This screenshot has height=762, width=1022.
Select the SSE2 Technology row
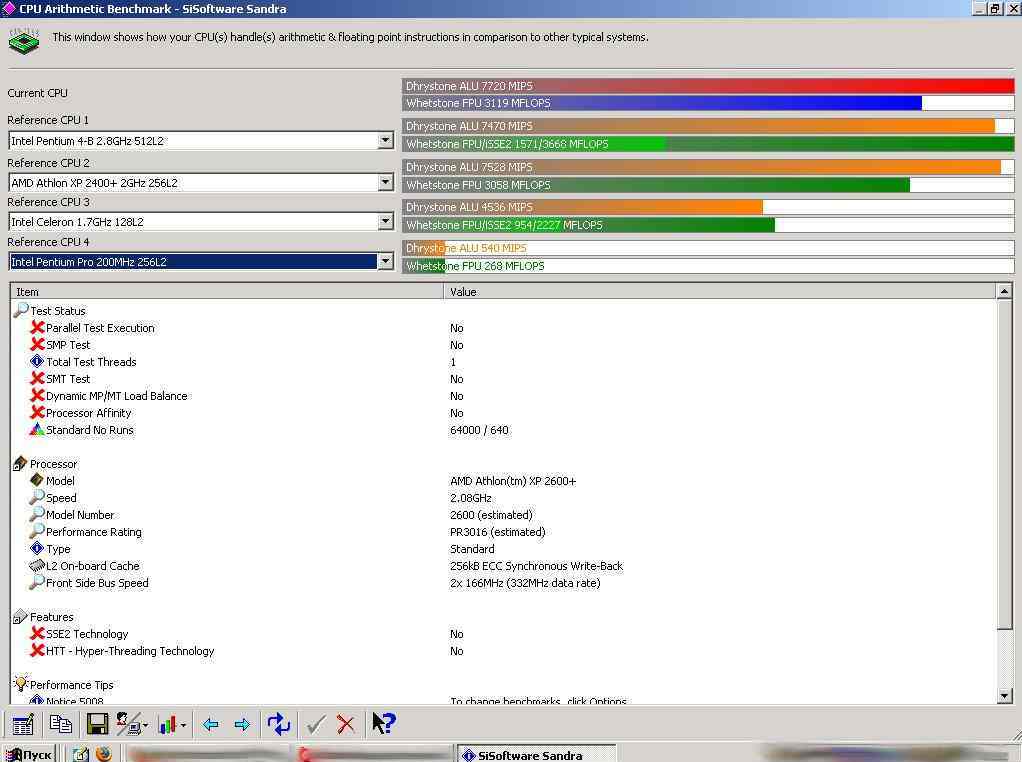click(87, 634)
